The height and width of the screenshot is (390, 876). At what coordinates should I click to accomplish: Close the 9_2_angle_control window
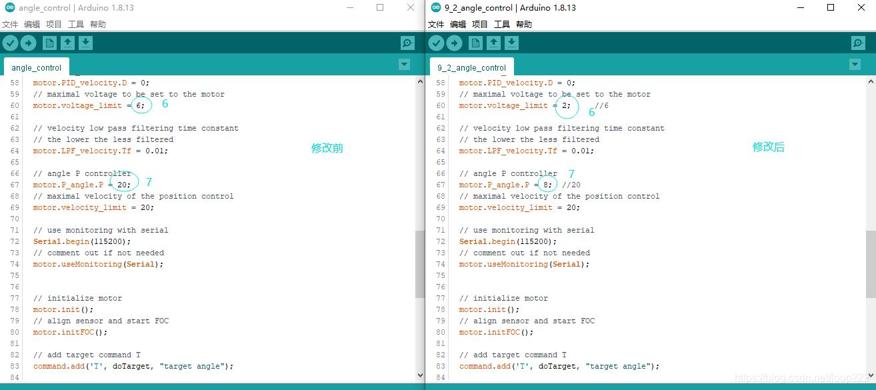[861, 8]
